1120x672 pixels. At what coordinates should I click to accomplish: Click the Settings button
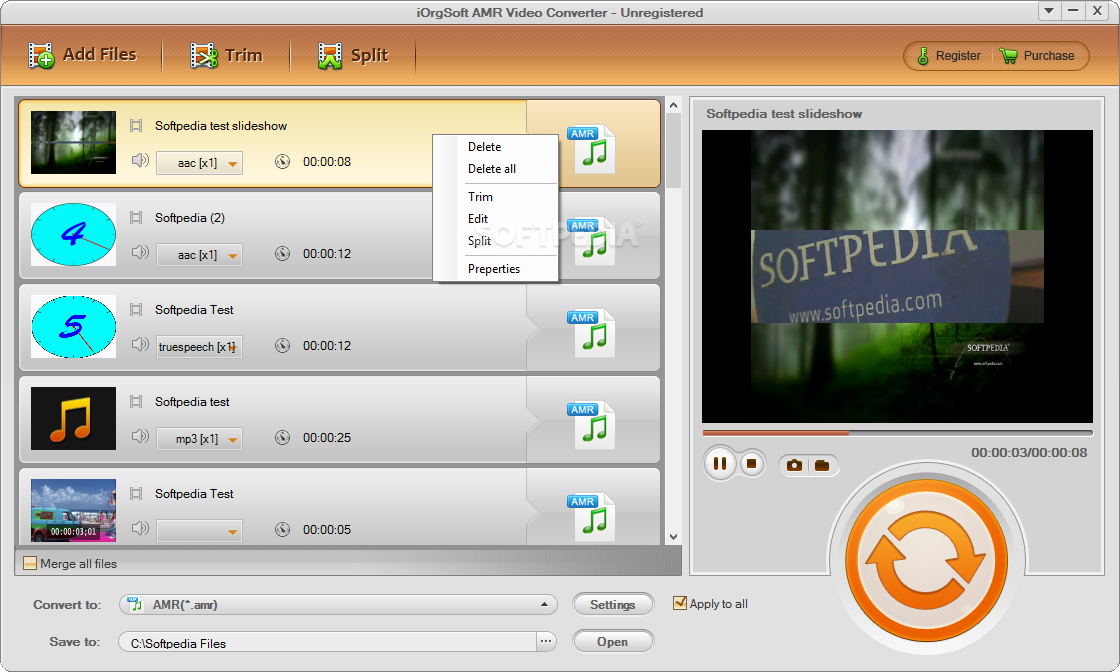[x=613, y=605]
